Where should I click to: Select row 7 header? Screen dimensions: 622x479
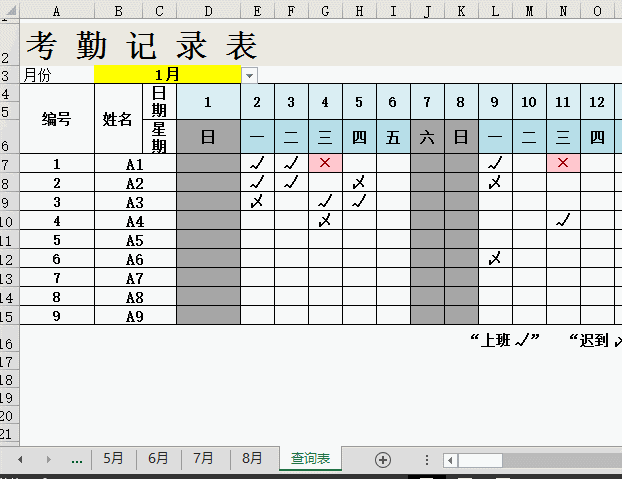click(6, 164)
